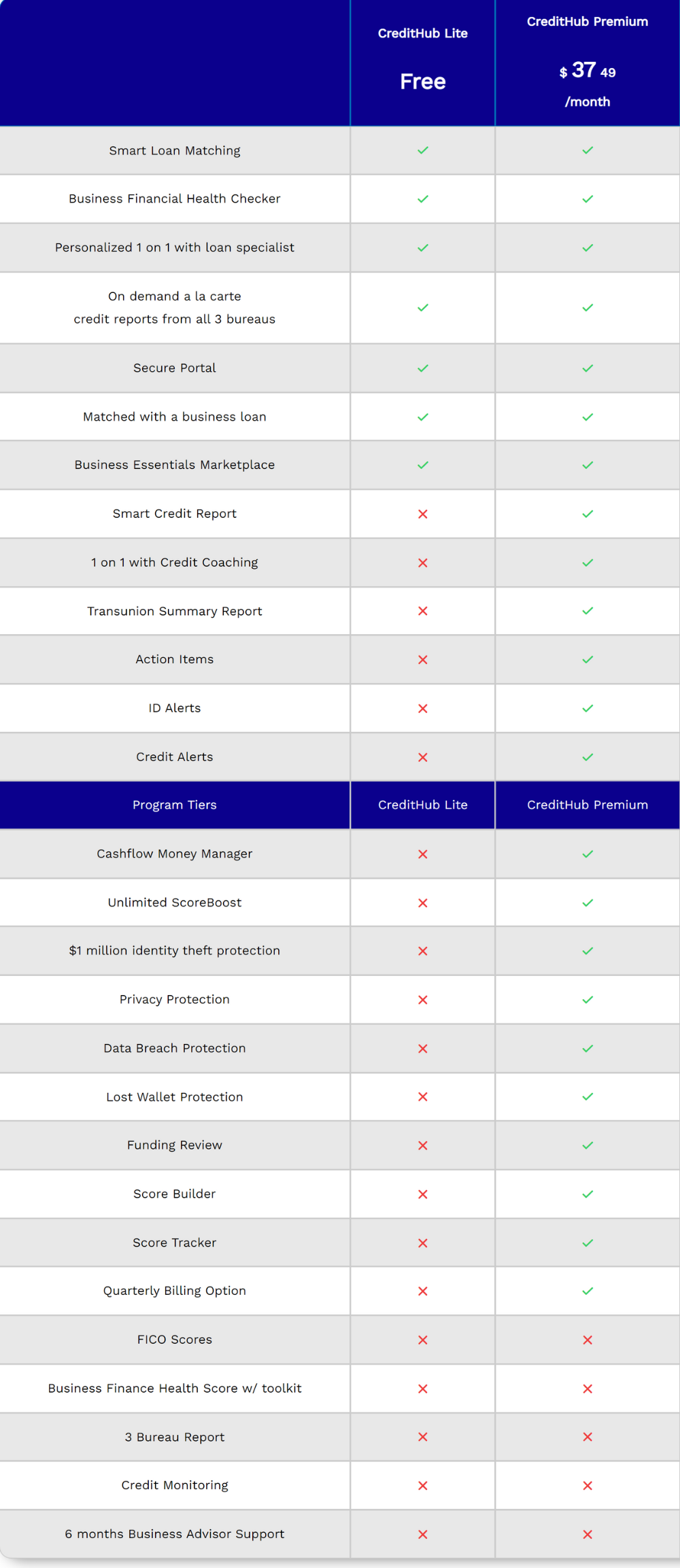Click the Business Financial Health Checker label

[x=175, y=198]
